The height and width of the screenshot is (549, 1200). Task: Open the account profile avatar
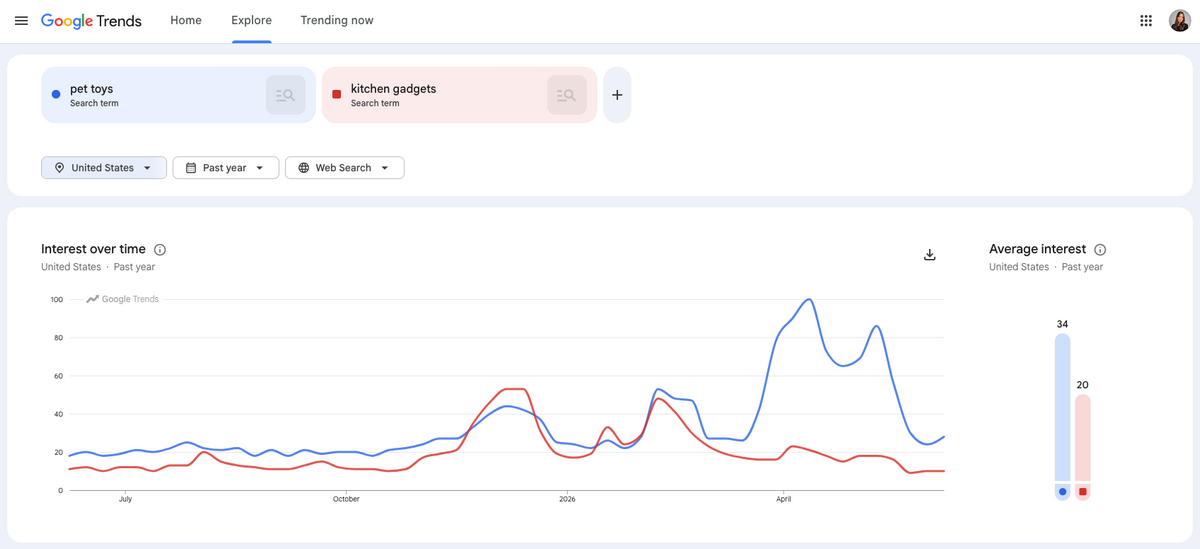tap(1179, 21)
